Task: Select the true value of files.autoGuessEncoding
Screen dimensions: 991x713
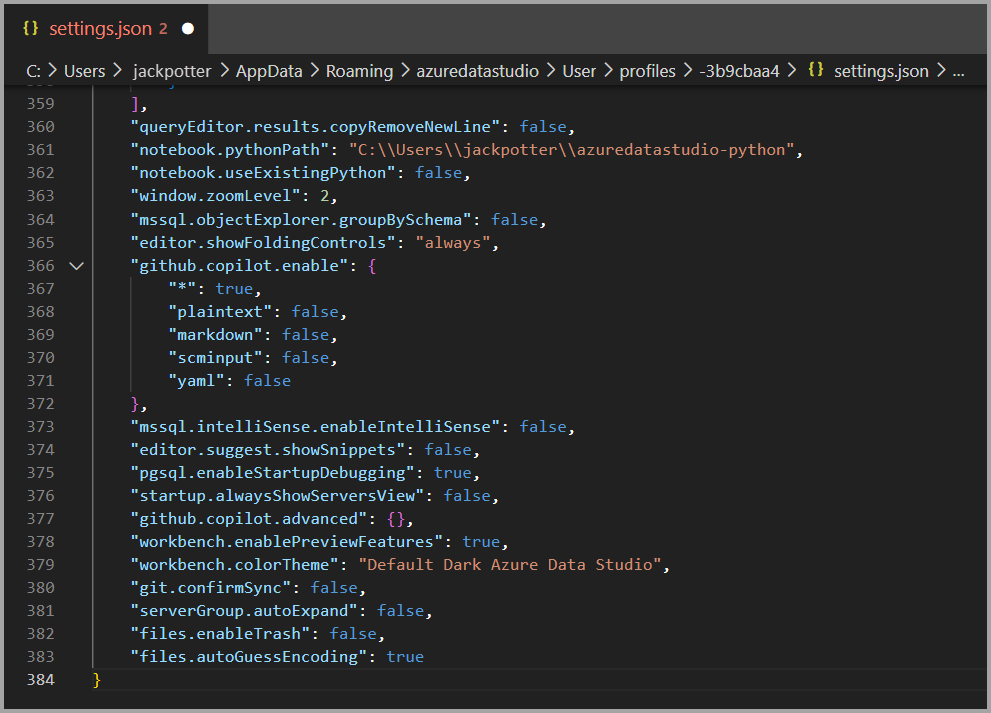Action: tap(405, 656)
